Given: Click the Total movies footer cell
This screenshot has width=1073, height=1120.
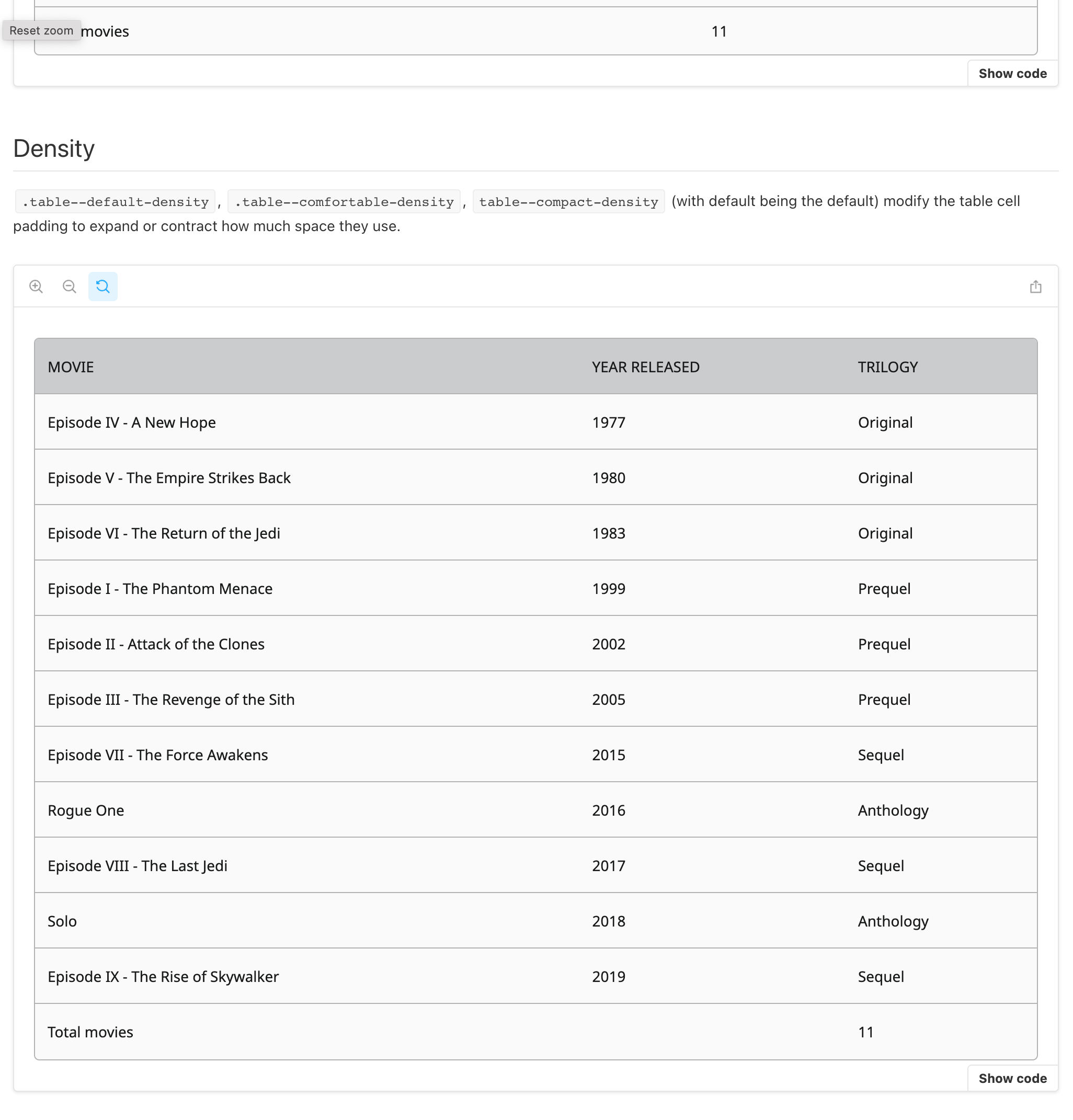Looking at the screenshot, I should tap(90, 1032).
